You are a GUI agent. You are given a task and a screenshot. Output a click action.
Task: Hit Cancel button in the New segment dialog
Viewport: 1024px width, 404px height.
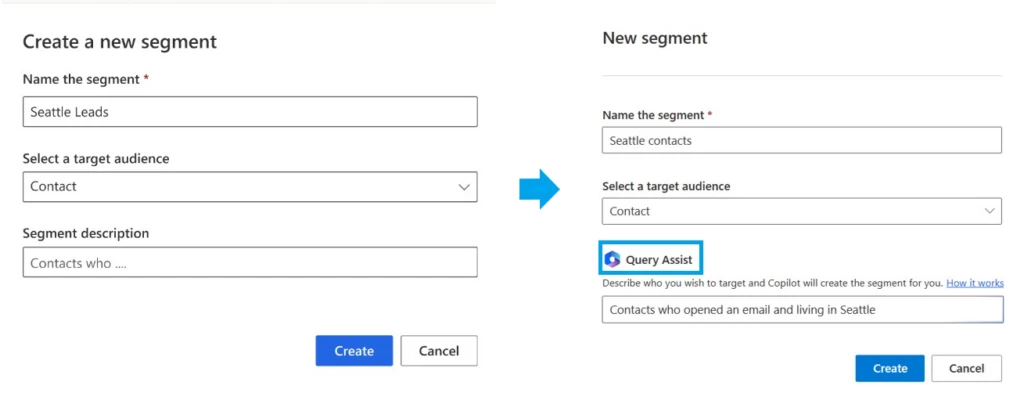[x=966, y=368]
